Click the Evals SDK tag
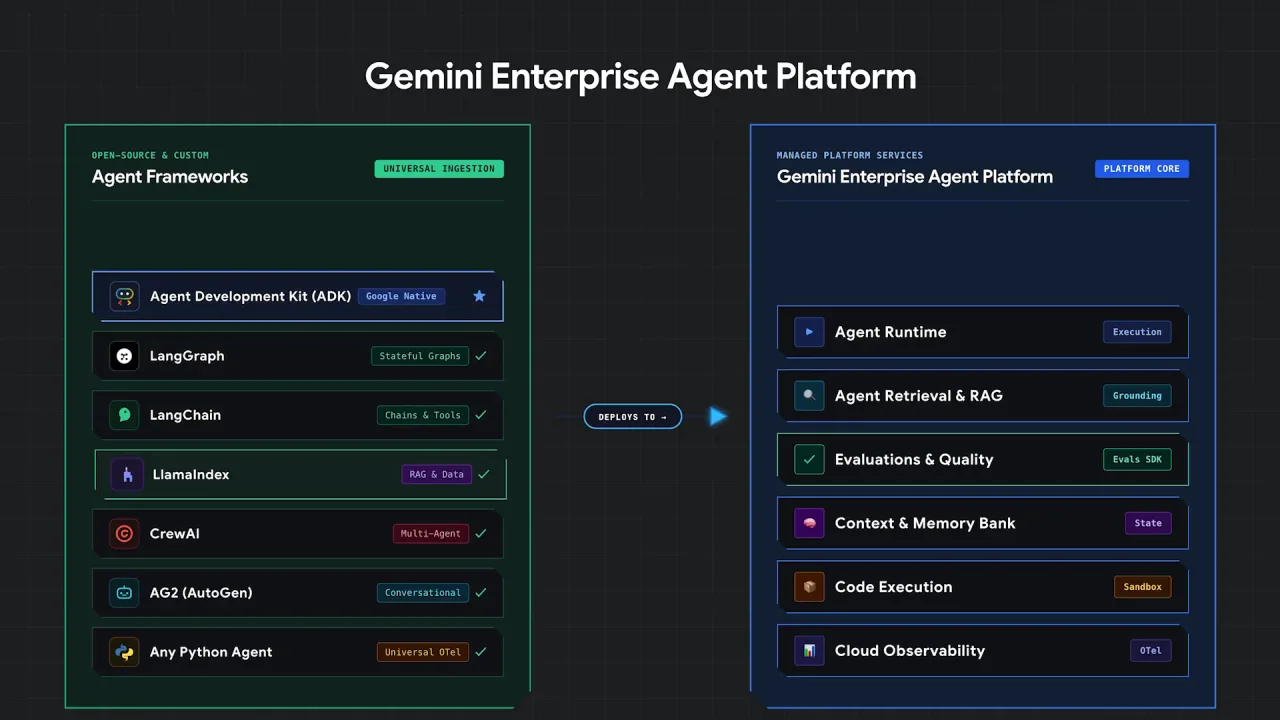 click(x=1137, y=460)
